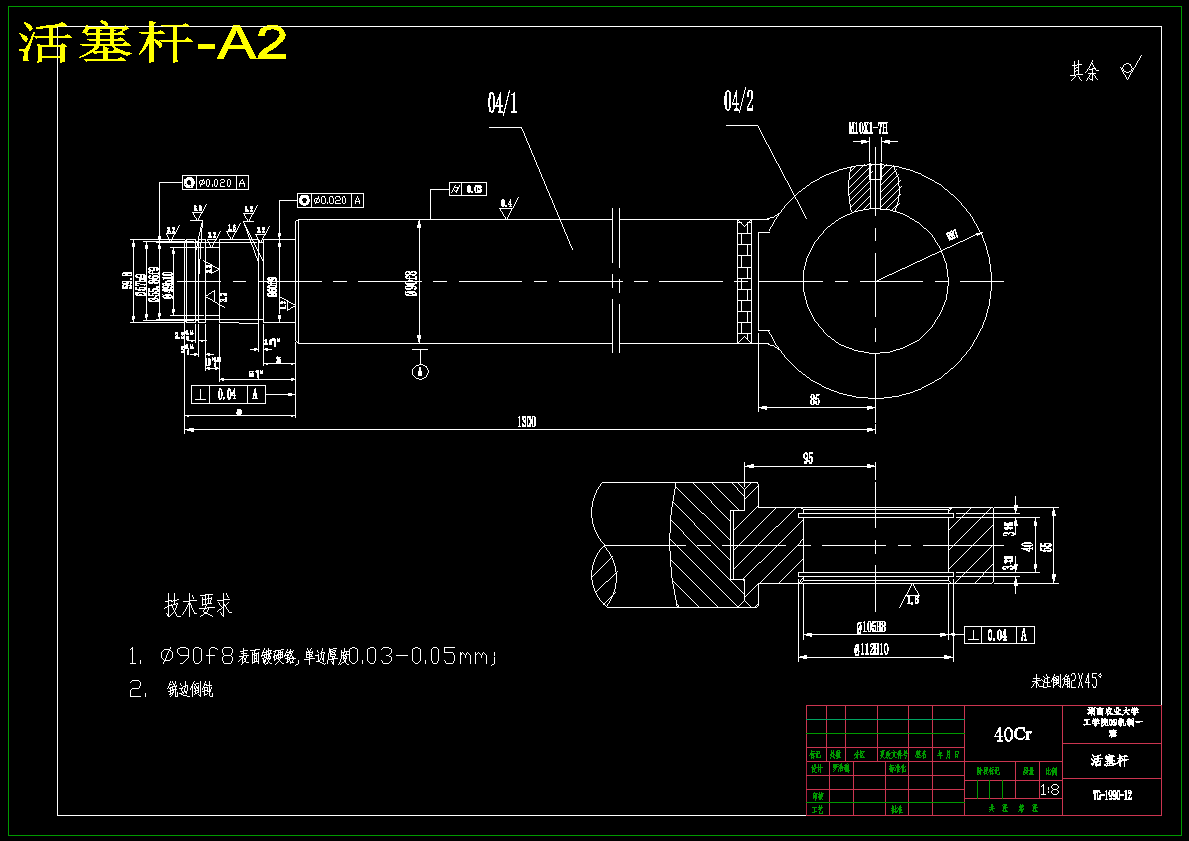Click the '标准化' label in title block

(x=897, y=768)
